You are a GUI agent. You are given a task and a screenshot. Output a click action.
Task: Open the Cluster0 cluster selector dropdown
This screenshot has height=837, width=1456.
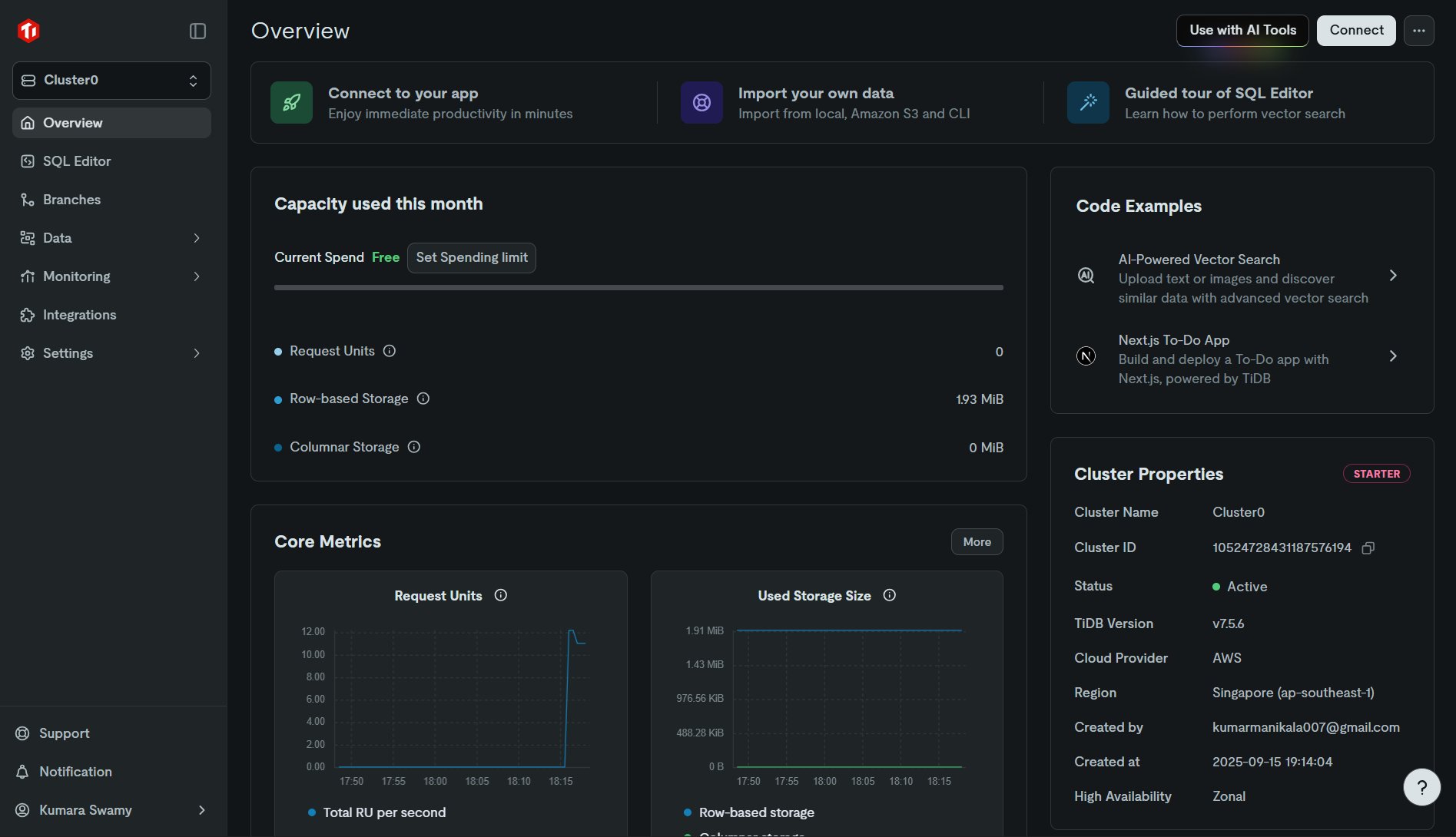111,81
